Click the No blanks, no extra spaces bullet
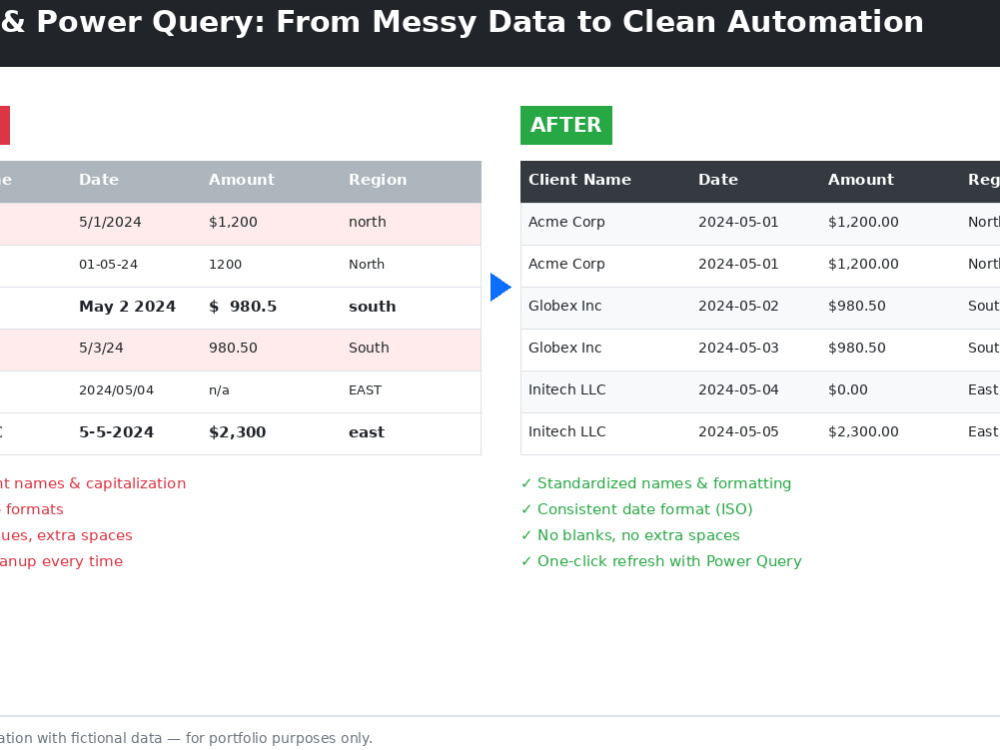 tap(631, 536)
